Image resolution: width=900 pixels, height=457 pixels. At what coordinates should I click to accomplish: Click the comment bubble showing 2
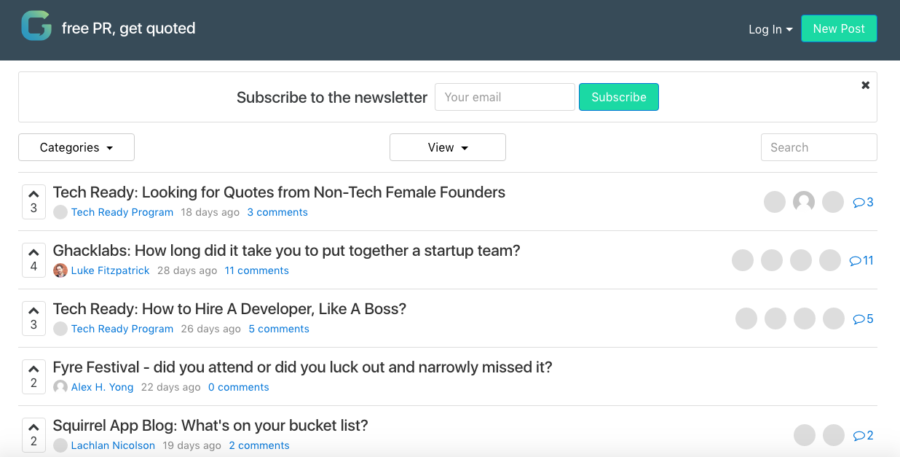[x=863, y=435]
